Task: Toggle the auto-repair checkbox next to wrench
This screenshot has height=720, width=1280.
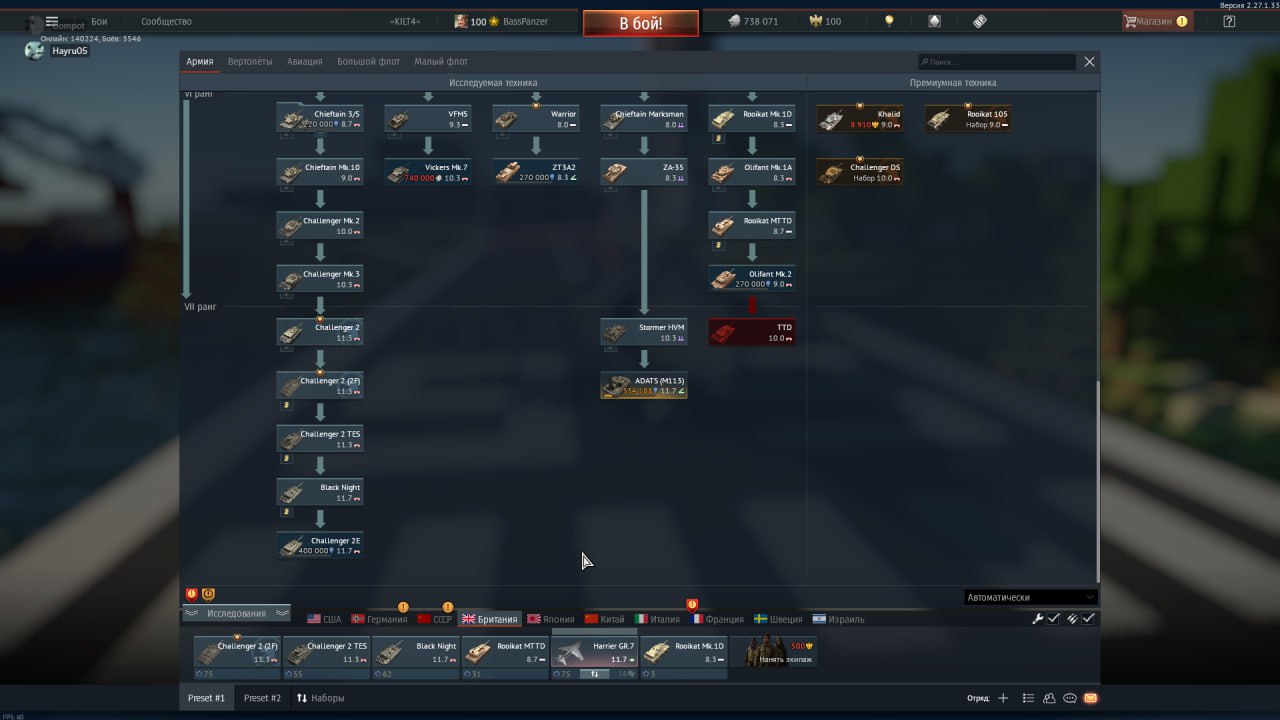Action: [x=1053, y=619]
